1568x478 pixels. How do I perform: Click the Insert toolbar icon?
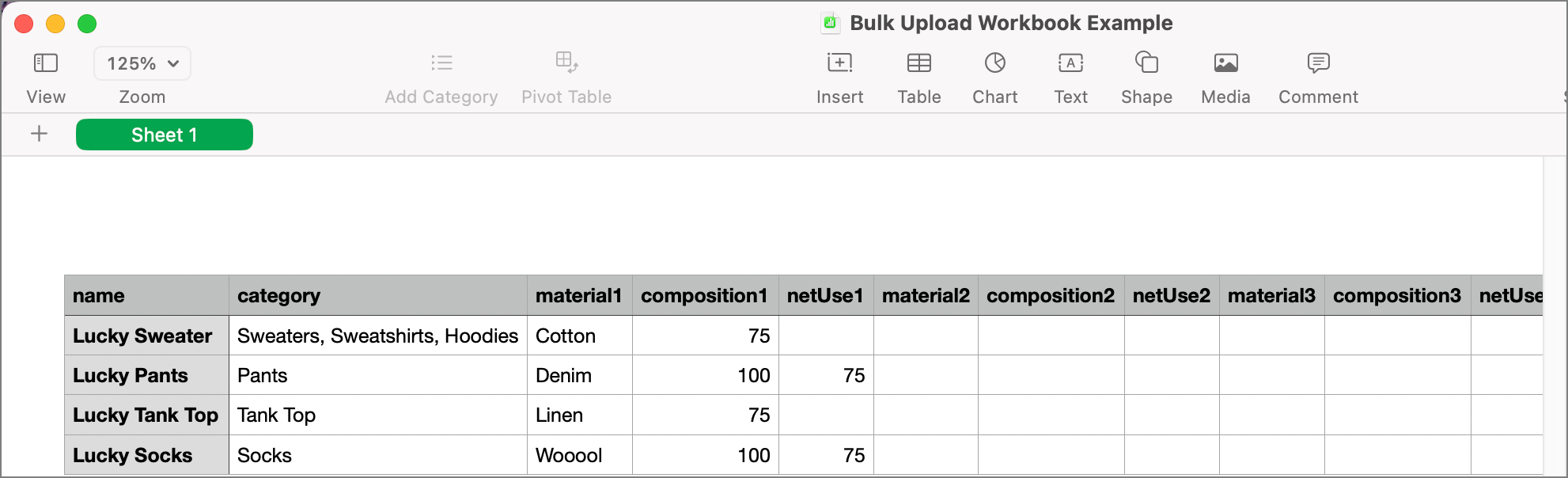click(x=839, y=63)
